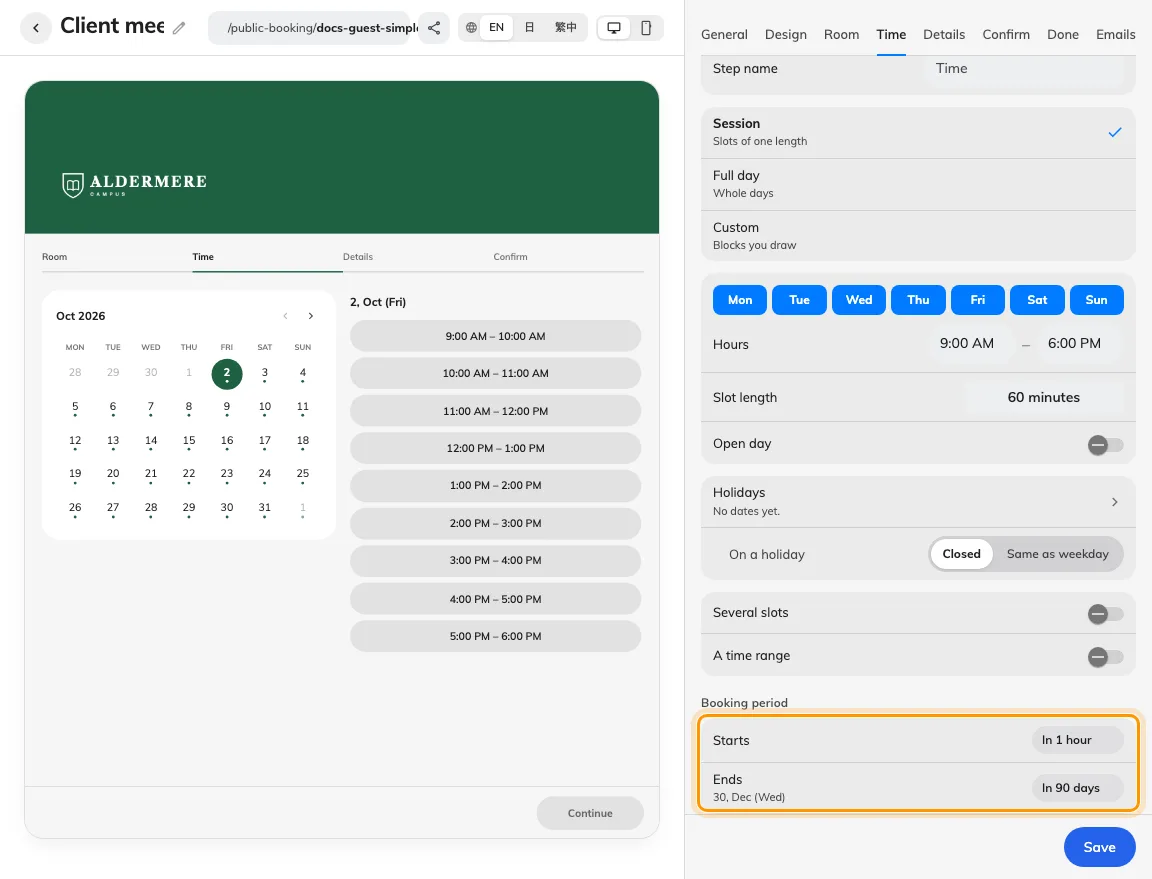Change the 6:00 PM closing hour
The image size is (1152, 879).
click(x=1074, y=343)
